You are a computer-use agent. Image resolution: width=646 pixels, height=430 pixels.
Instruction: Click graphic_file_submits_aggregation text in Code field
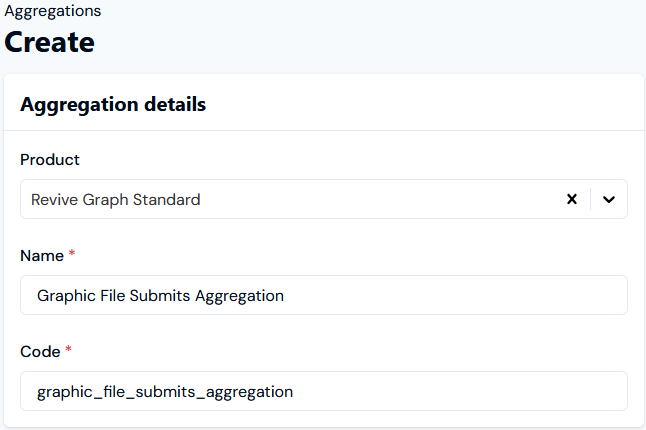click(165, 391)
